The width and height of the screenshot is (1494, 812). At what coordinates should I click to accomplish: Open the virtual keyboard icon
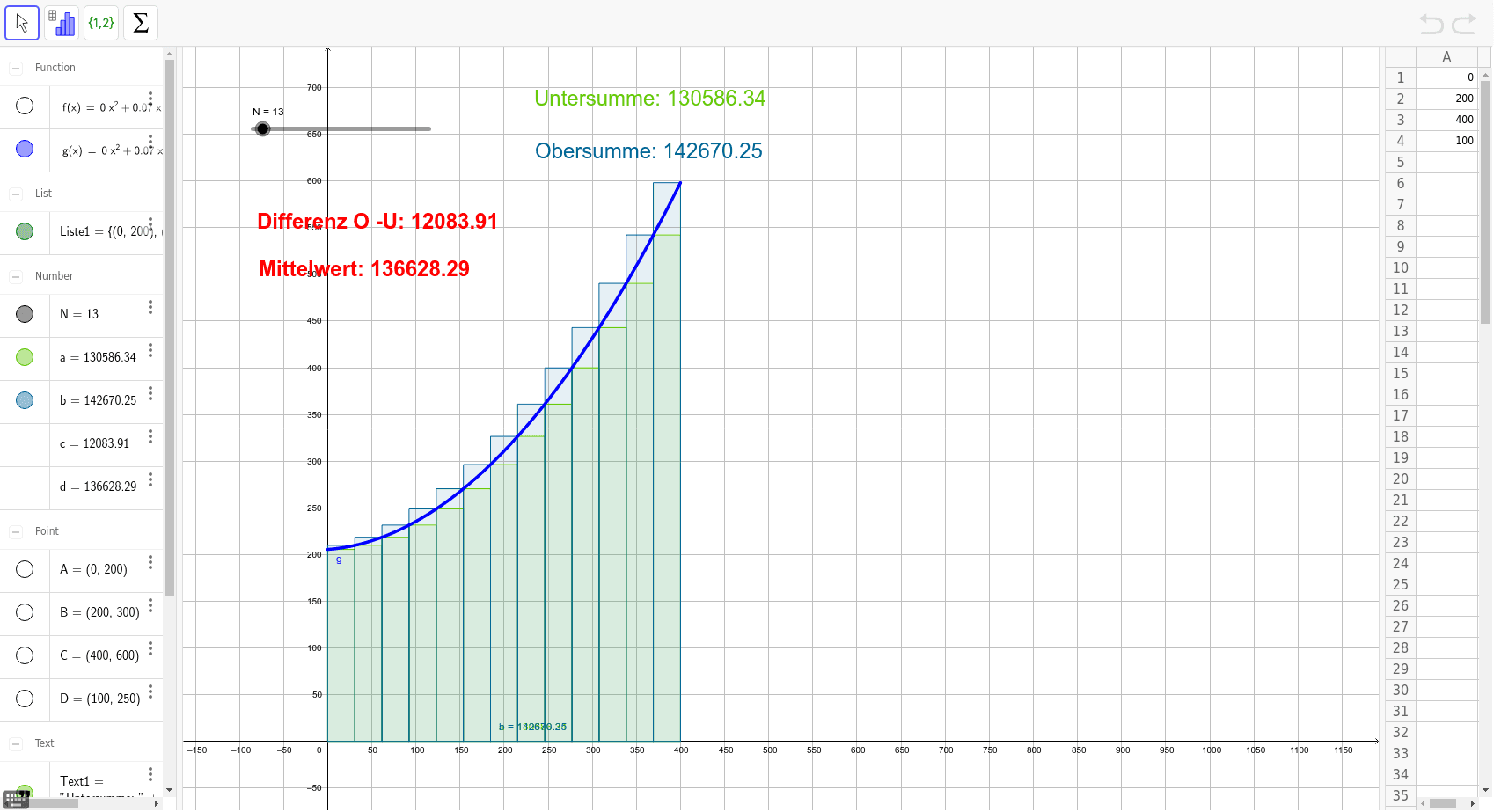[x=17, y=799]
